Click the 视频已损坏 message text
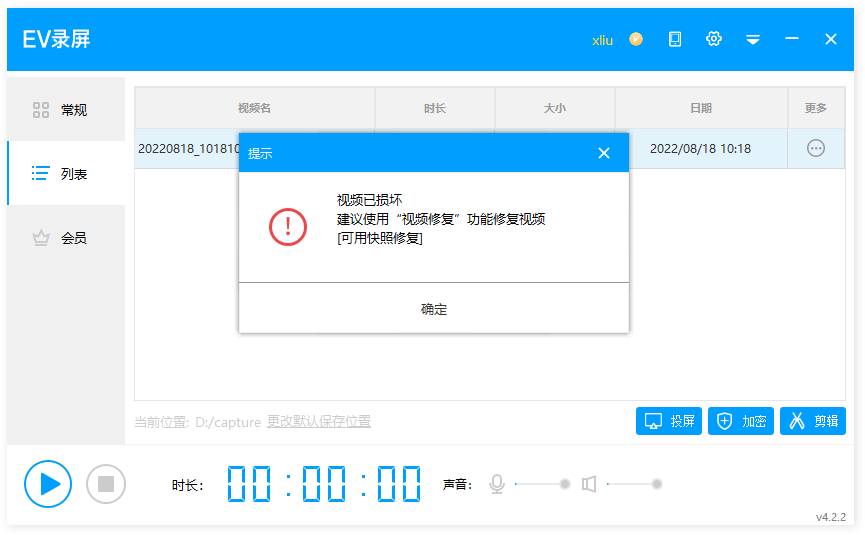The image size is (865, 535). (370, 200)
